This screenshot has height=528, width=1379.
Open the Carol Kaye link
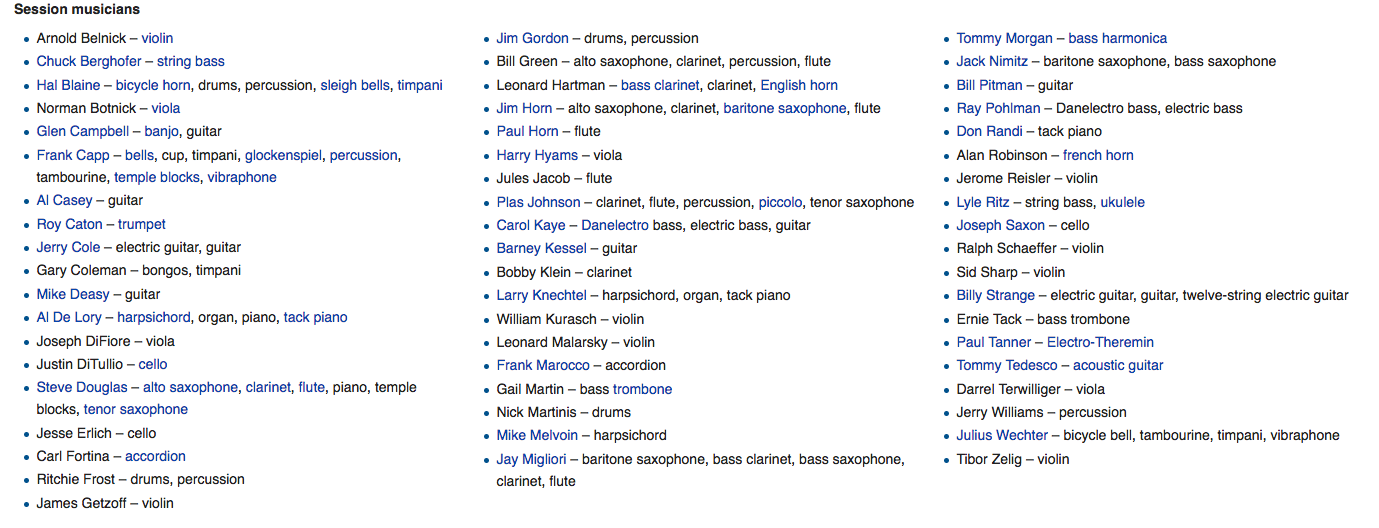click(x=527, y=225)
